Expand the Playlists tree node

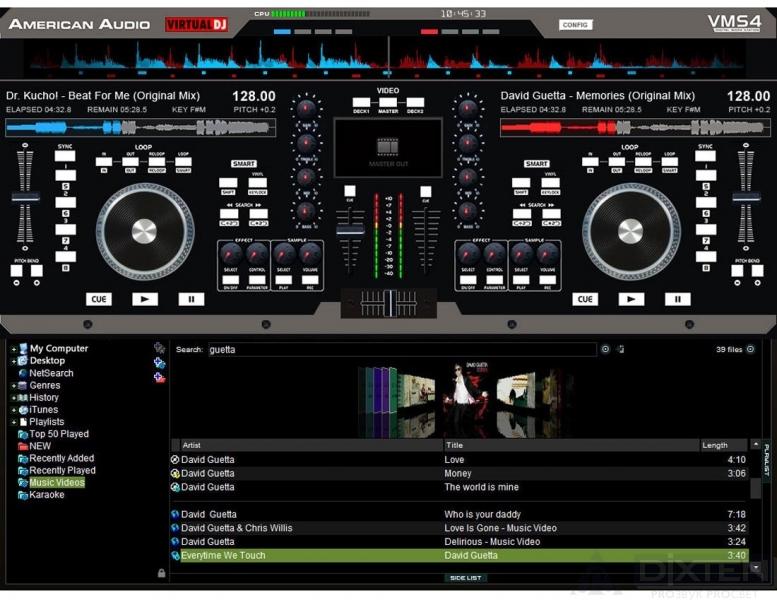pos(14,422)
